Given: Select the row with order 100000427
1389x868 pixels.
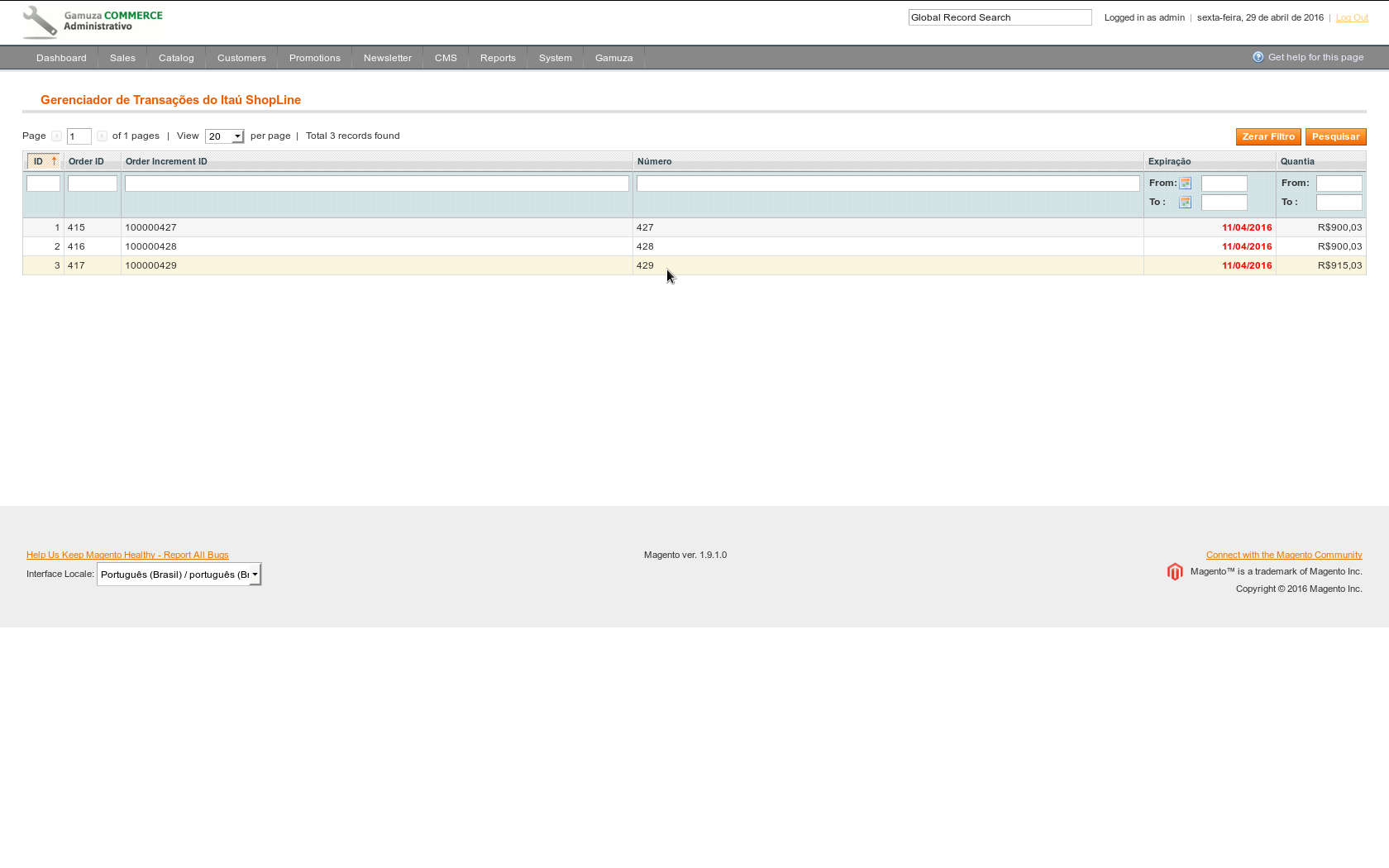Looking at the screenshot, I should [694, 227].
